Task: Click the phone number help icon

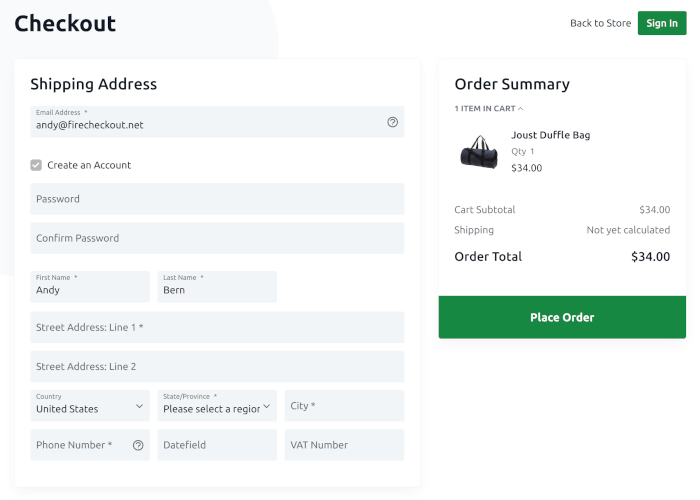Action: (138, 445)
